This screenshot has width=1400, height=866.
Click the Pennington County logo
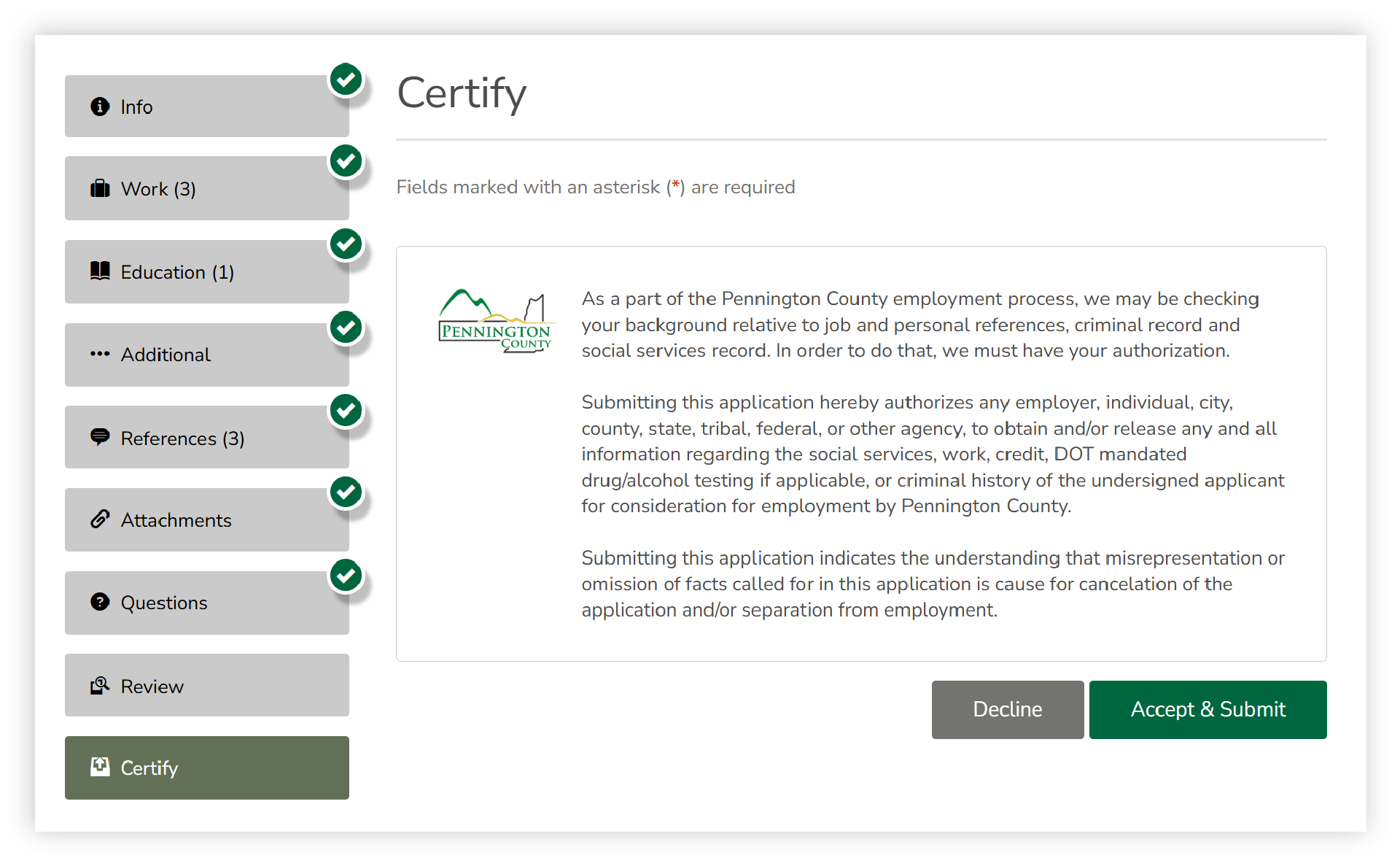coord(496,322)
